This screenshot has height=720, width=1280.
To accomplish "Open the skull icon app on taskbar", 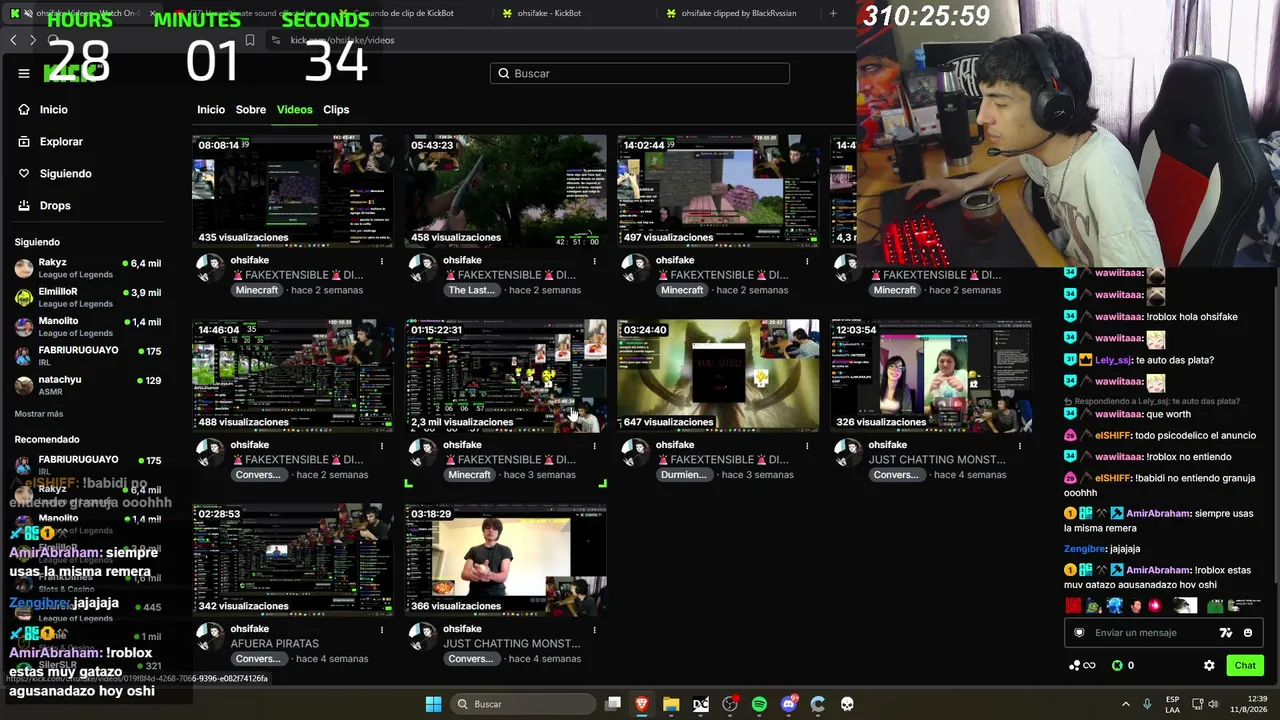I will [847, 704].
